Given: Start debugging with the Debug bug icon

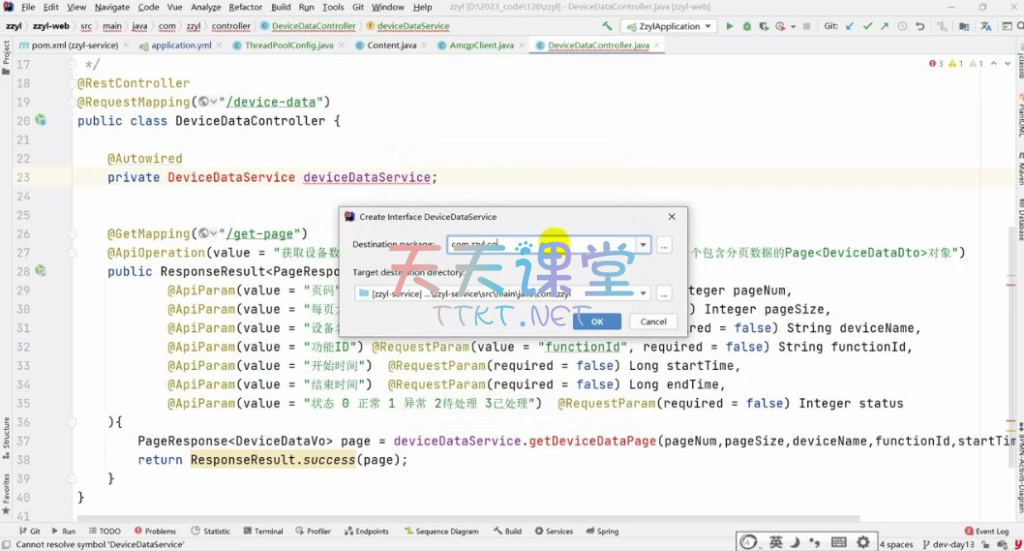Looking at the screenshot, I should point(745,26).
